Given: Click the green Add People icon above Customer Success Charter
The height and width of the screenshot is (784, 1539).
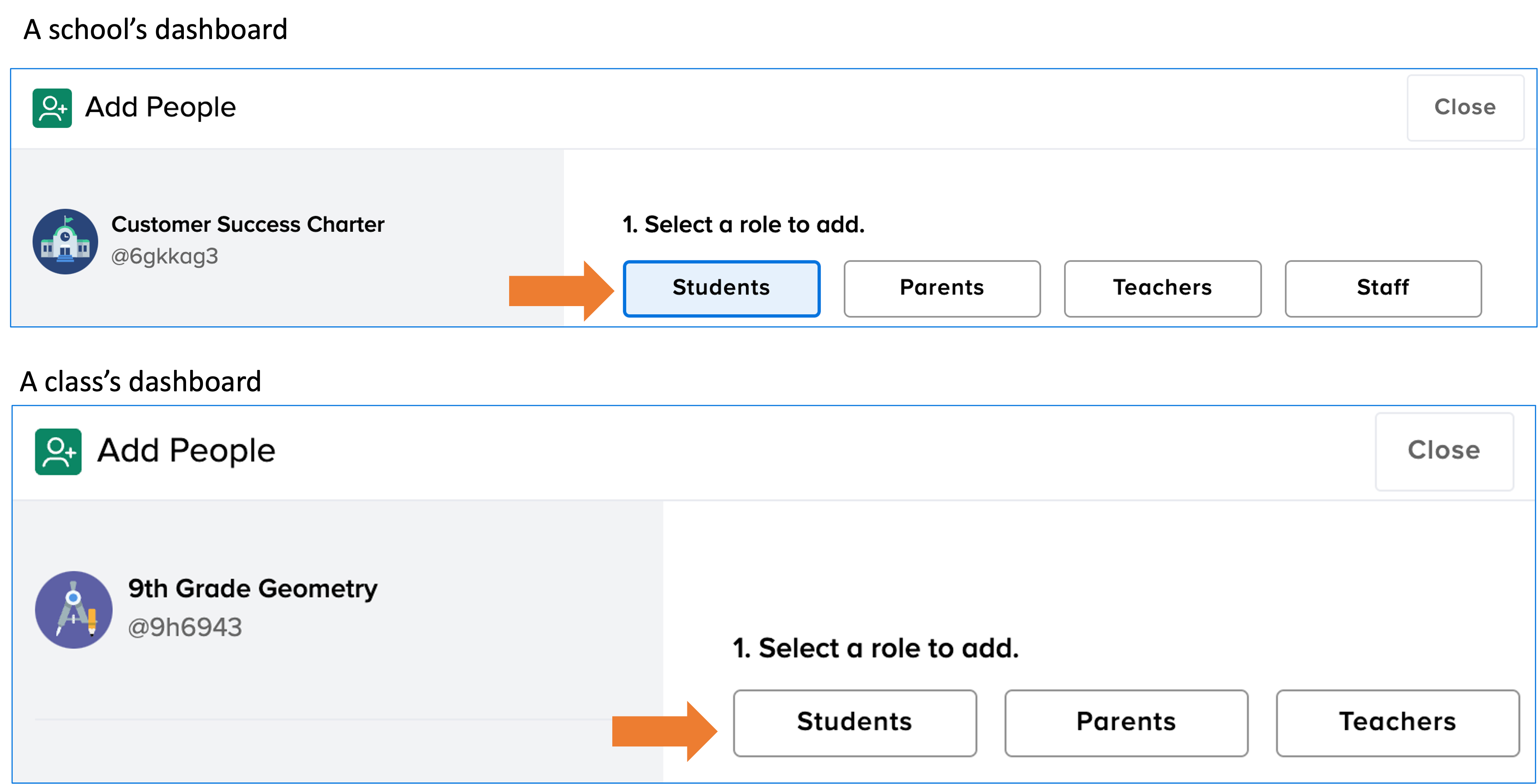Looking at the screenshot, I should coord(52,108).
